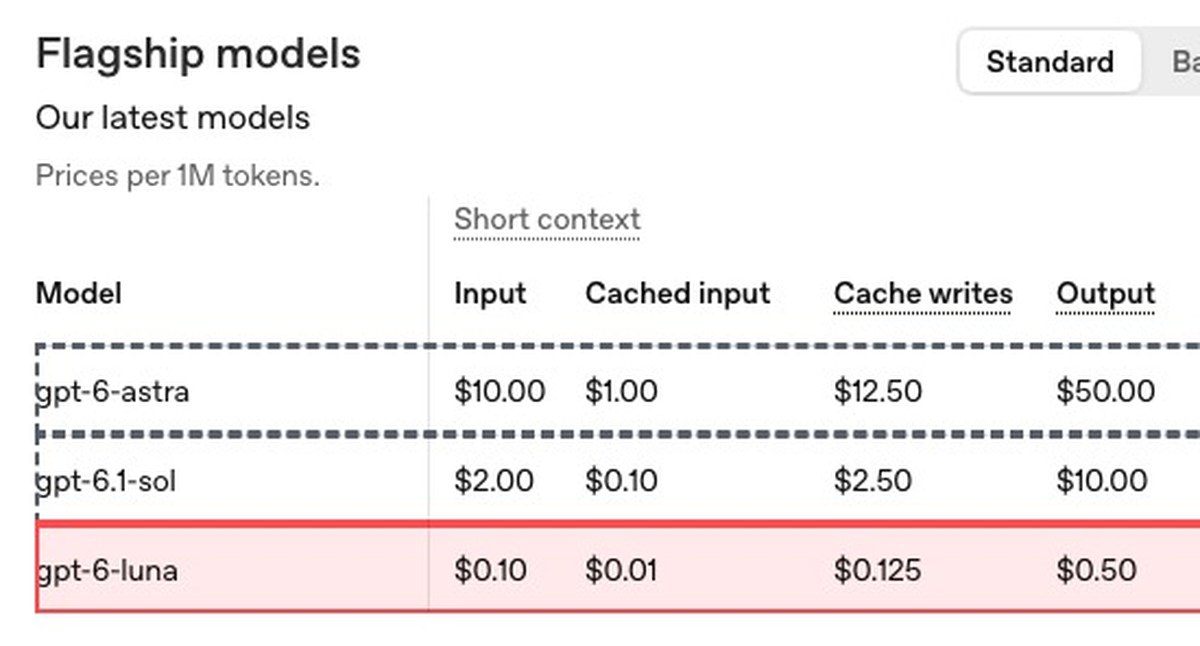Click the Prices per 1M tokens note
The image size is (1200, 646).
(x=178, y=177)
